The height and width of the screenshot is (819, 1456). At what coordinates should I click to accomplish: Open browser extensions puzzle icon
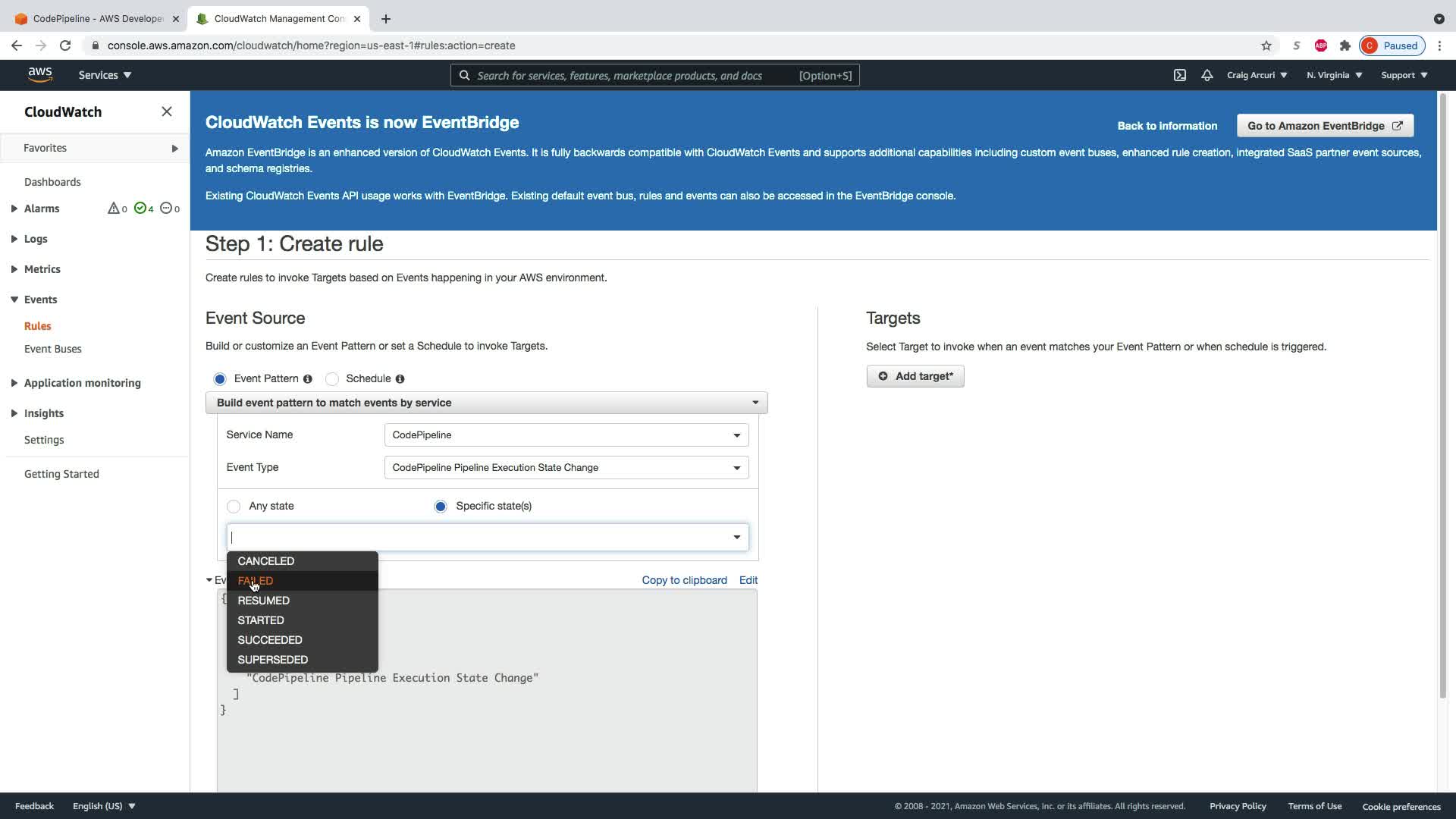[1345, 45]
